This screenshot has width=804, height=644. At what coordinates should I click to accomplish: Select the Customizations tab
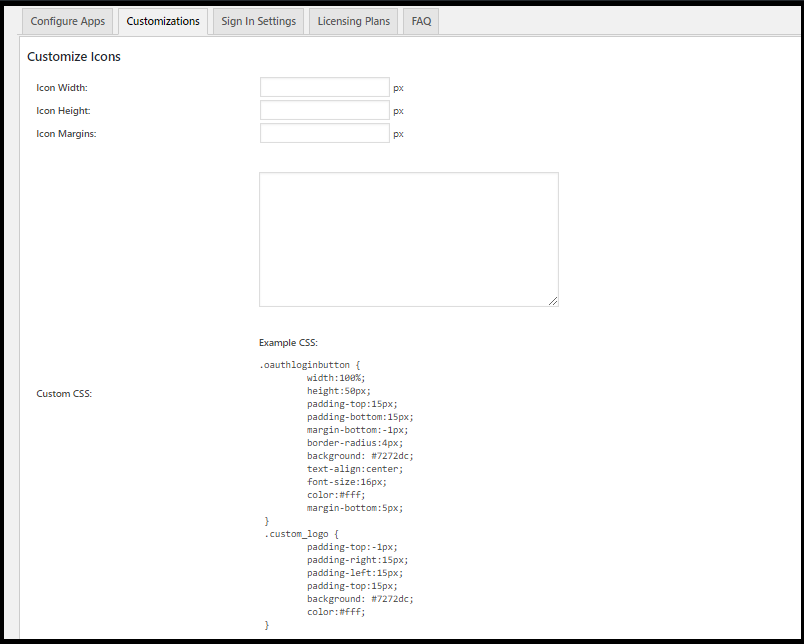coord(163,22)
